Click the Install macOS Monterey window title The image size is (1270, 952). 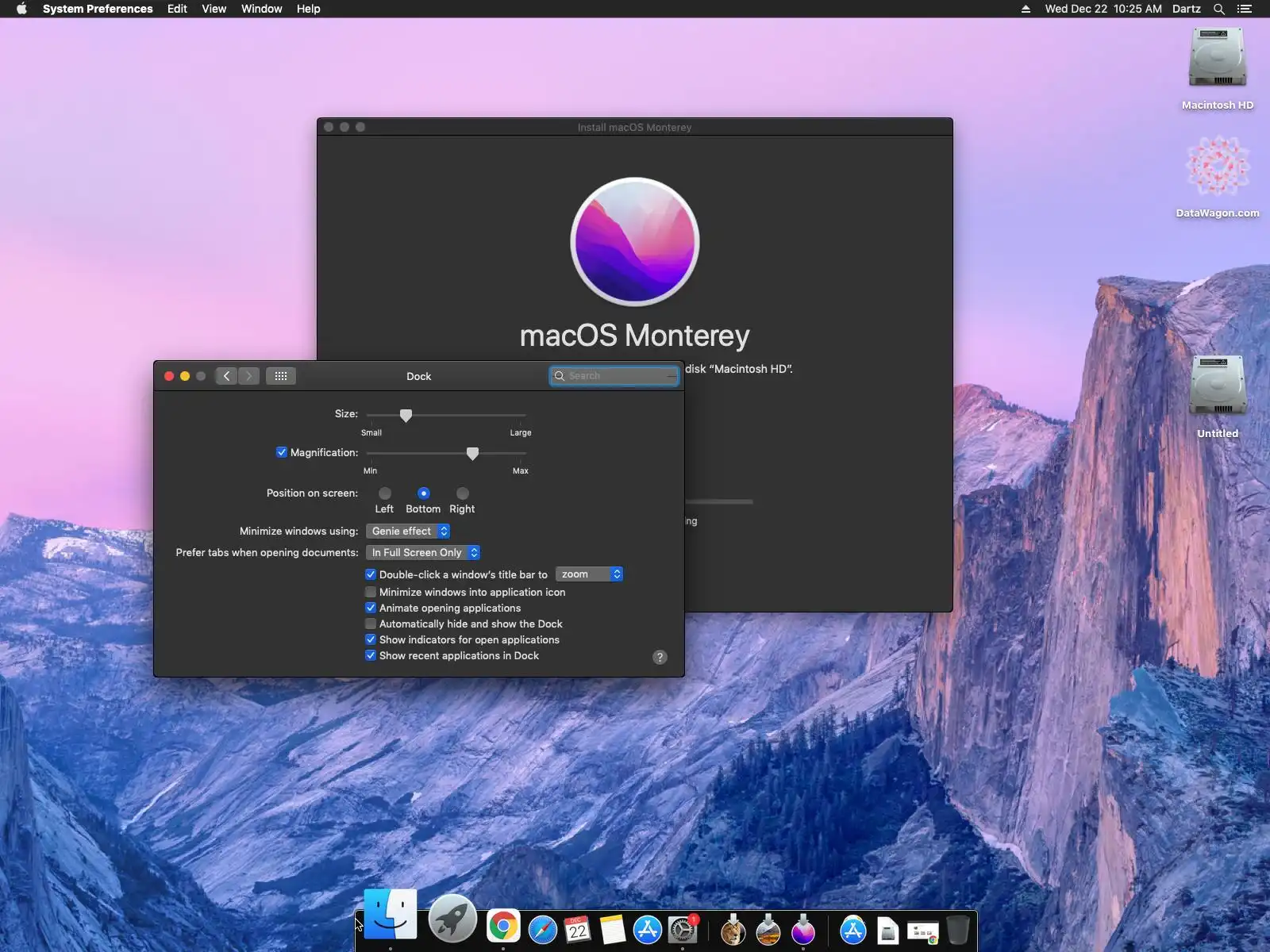point(634,127)
